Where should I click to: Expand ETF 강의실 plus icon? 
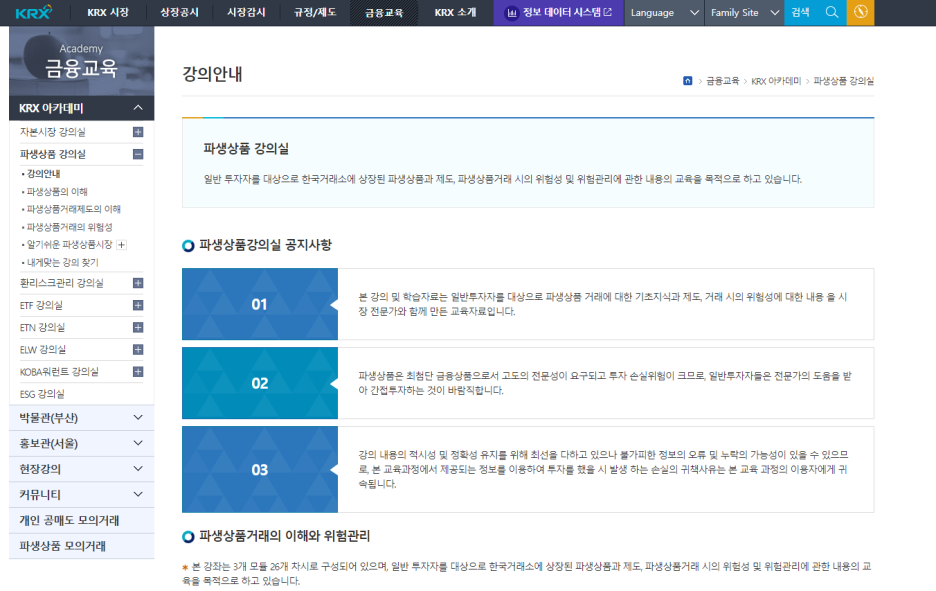click(138, 305)
